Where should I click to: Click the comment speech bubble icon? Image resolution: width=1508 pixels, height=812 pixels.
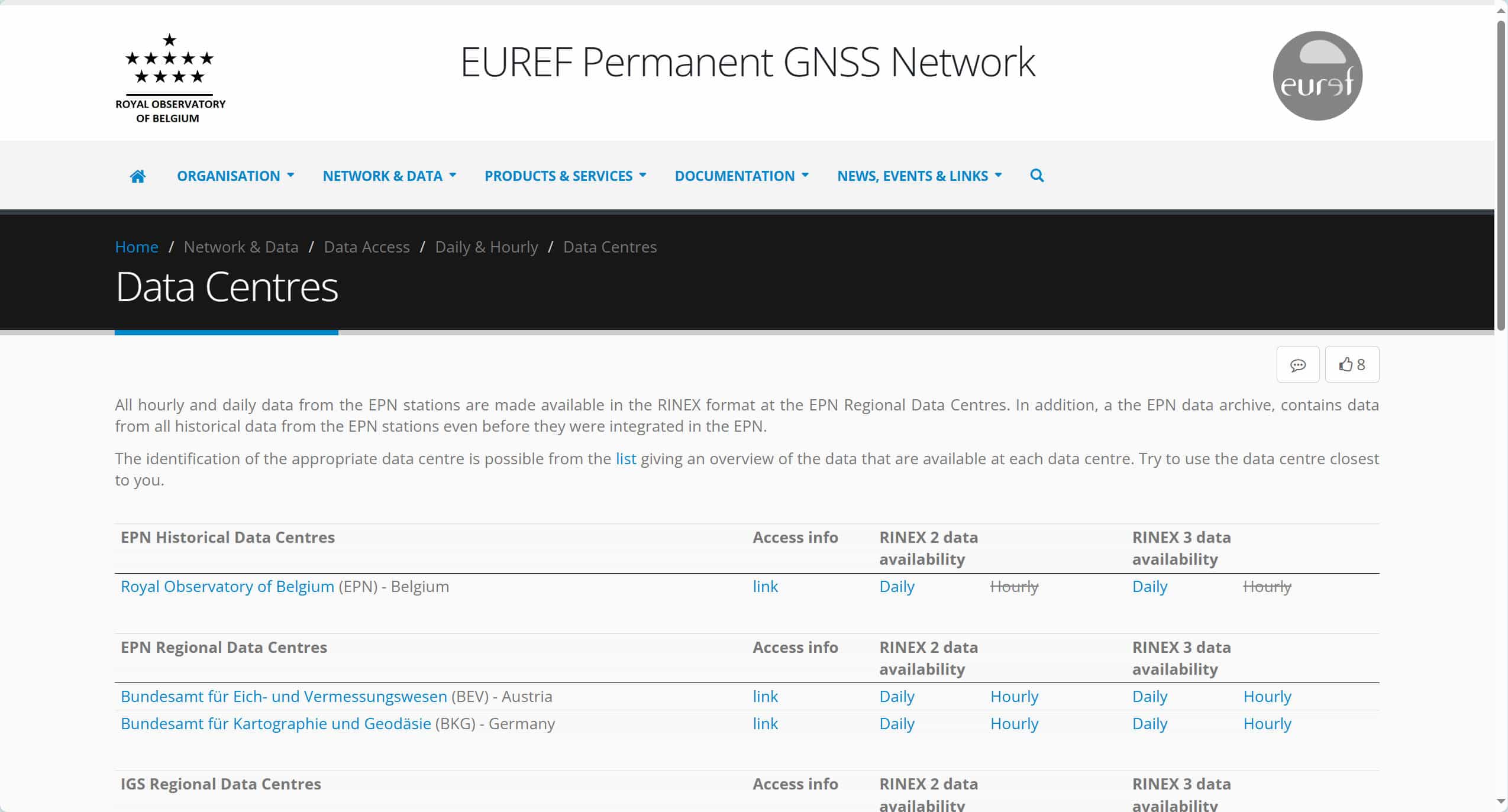pos(1297,365)
